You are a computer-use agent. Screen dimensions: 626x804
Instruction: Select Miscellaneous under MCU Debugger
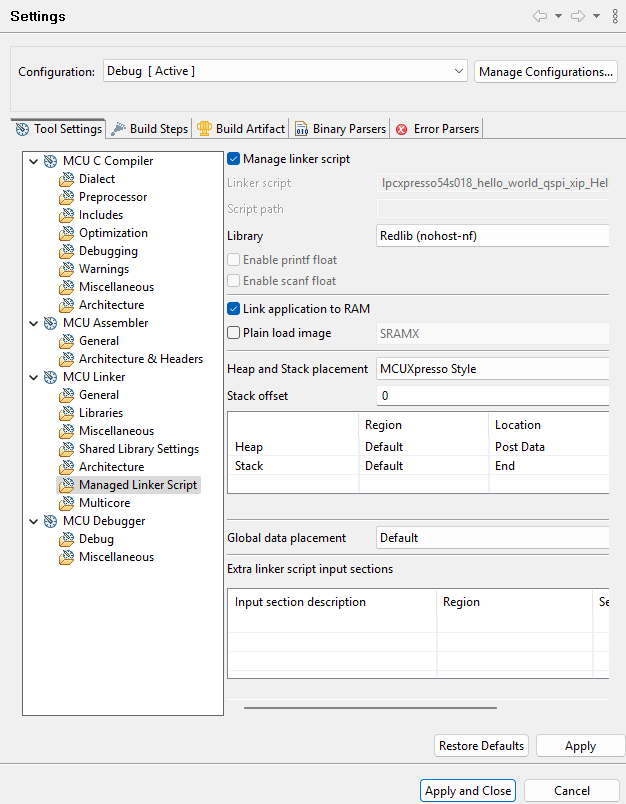click(x=116, y=557)
